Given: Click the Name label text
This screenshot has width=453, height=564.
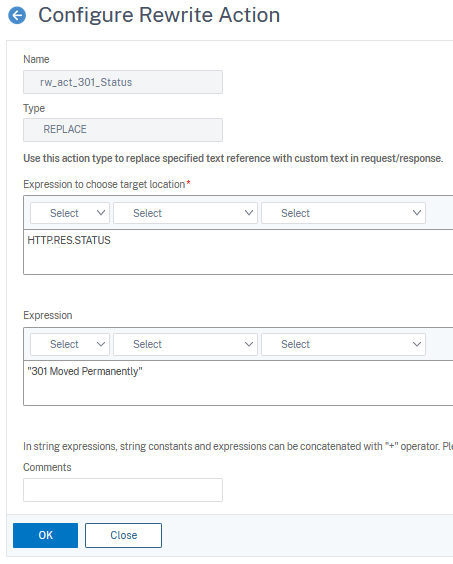Looking at the screenshot, I should click(36, 59).
